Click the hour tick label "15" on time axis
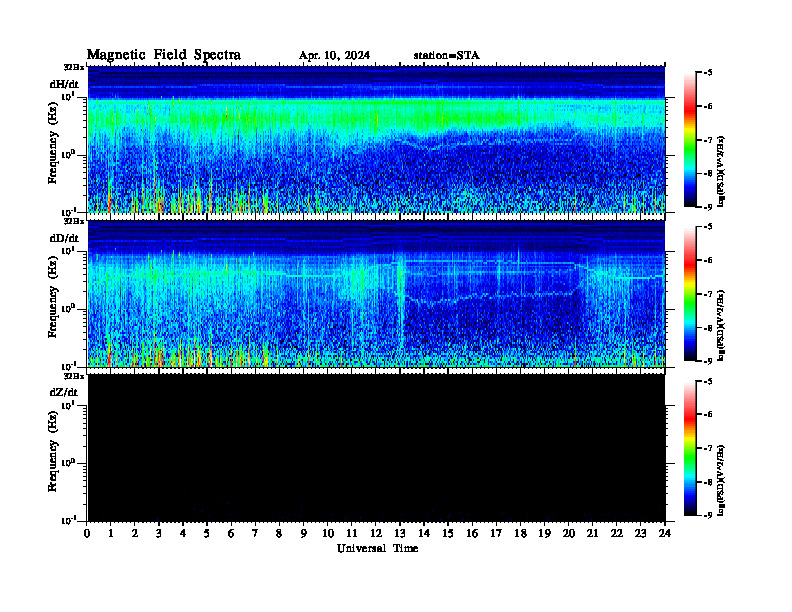The width and height of the screenshot is (792, 612). pyautogui.click(x=448, y=534)
